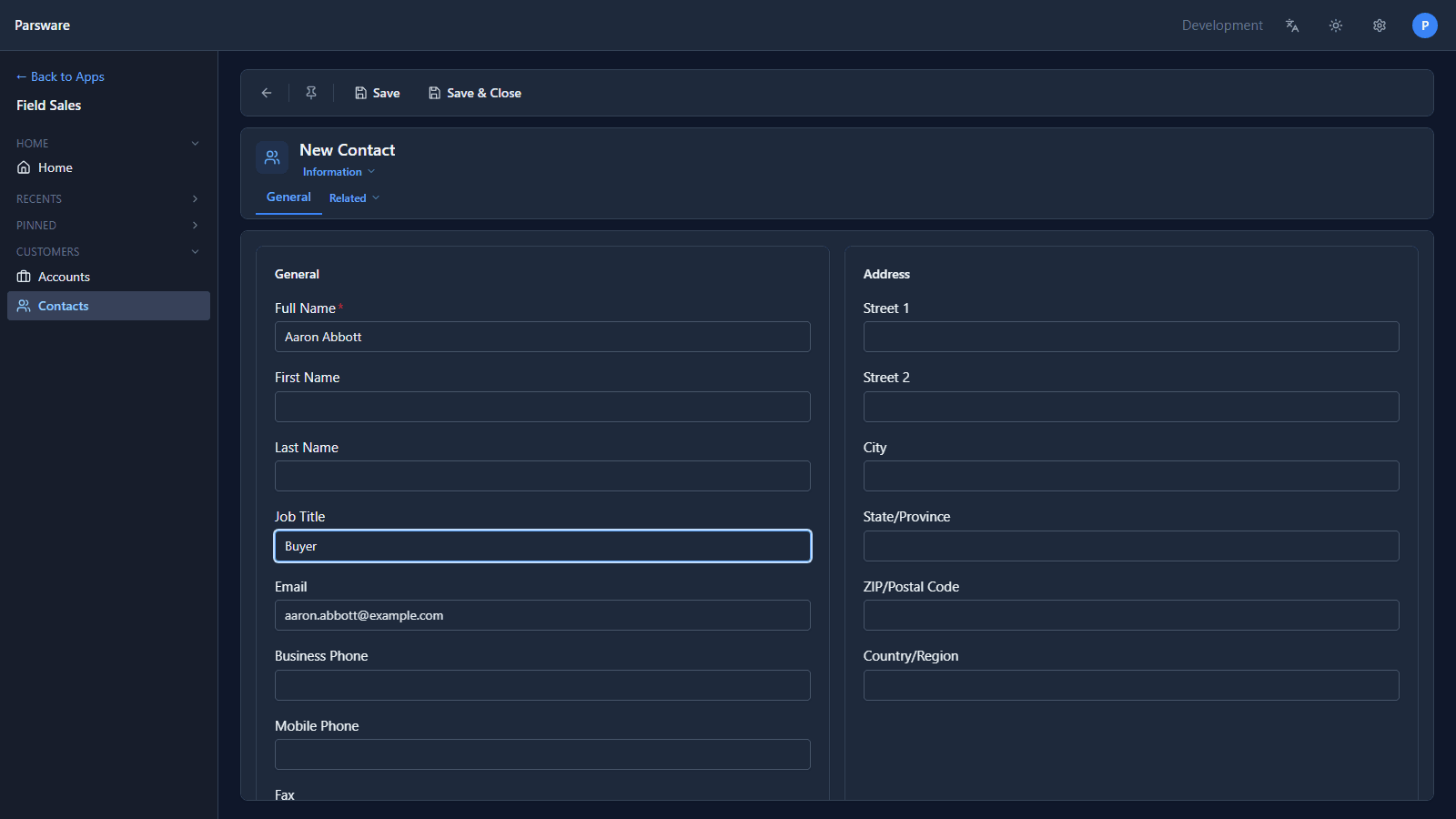1456x819 pixels.
Task: Click Save & Close button
Action: [475, 93]
